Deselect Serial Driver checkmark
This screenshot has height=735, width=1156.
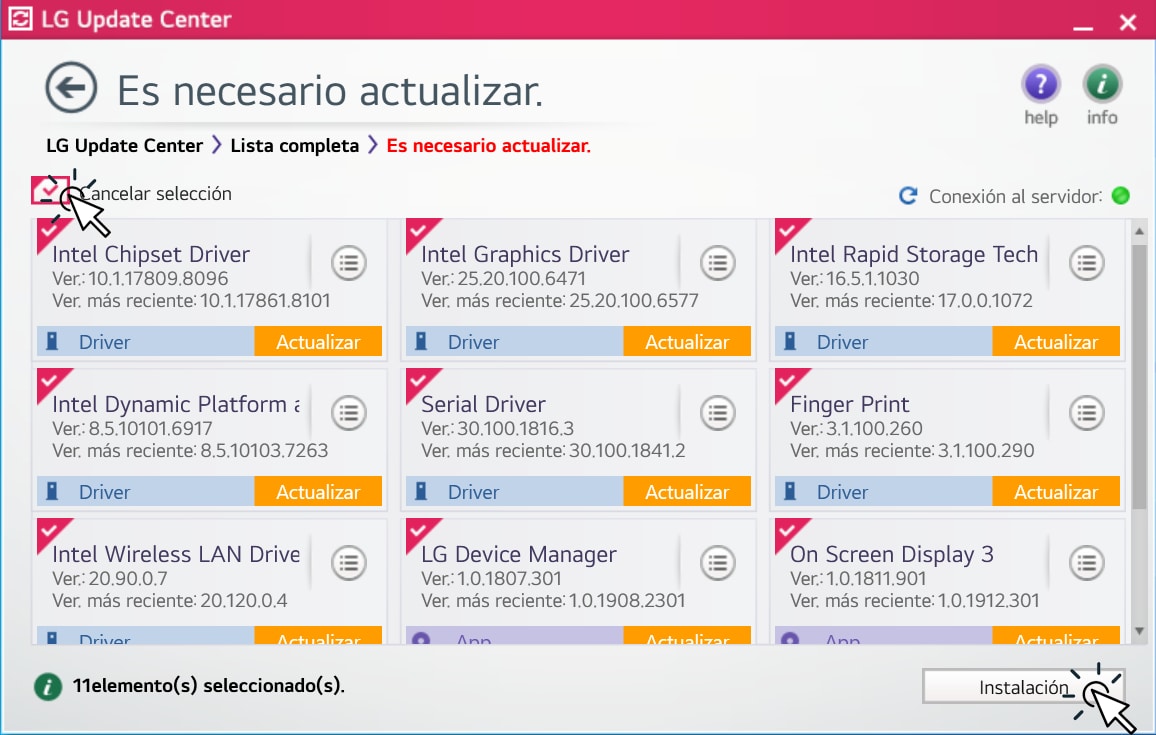coord(419,381)
